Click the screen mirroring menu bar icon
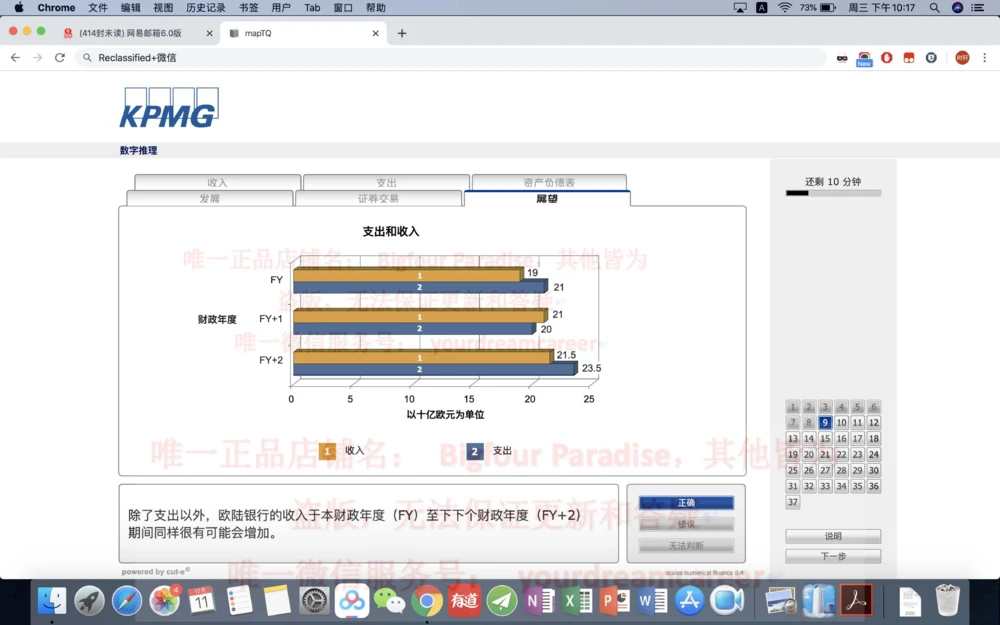 [739, 7]
